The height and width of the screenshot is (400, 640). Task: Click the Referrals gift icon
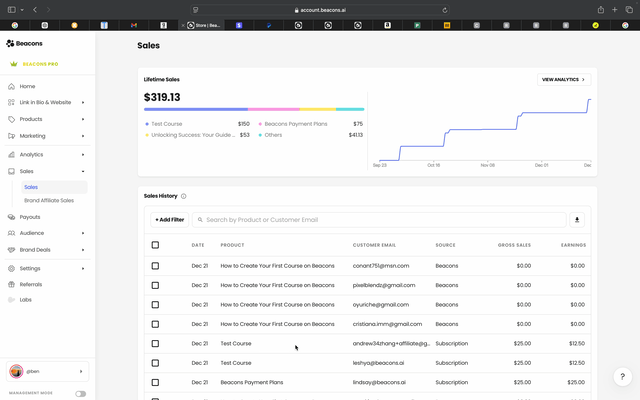[x=11, y=284]
